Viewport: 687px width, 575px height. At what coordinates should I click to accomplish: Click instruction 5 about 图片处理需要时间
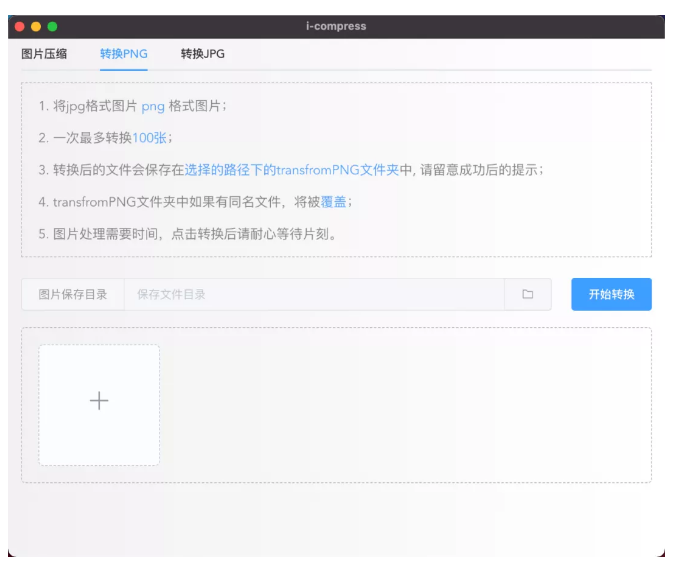click(x=188, y=234)
